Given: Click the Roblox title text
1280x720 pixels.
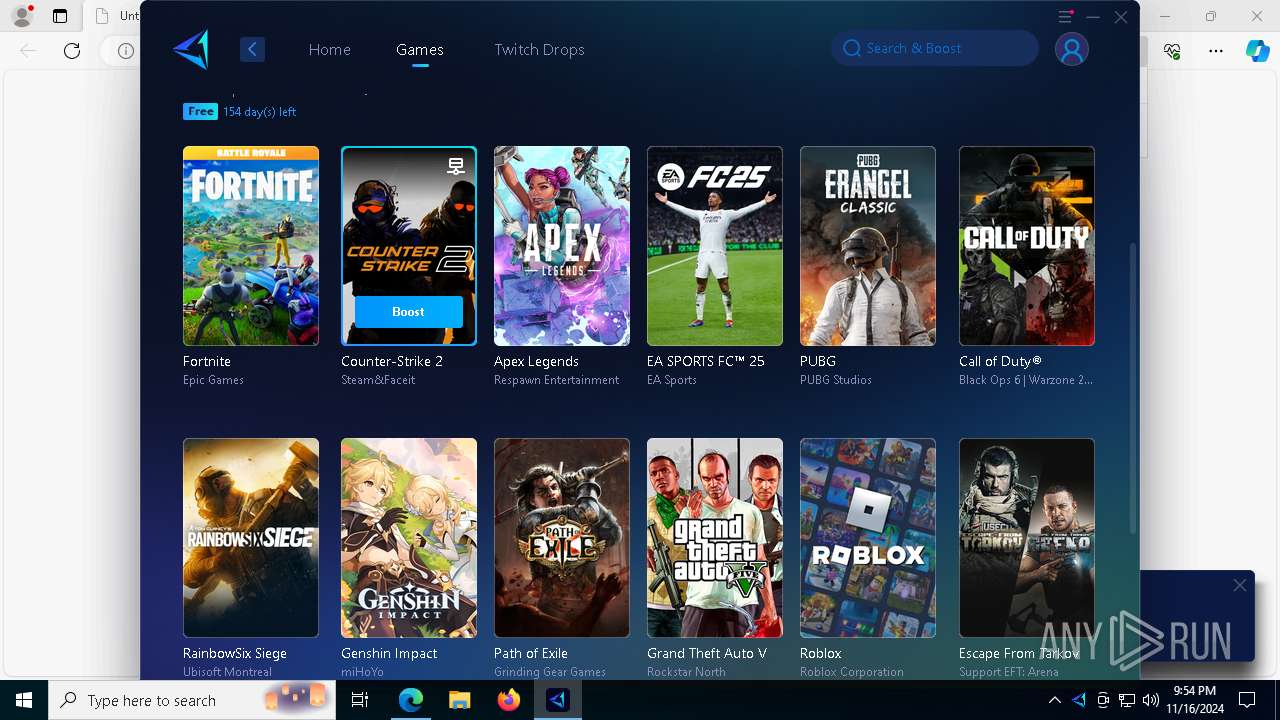Looking at the screenshot, I should (x=821, y=653).
